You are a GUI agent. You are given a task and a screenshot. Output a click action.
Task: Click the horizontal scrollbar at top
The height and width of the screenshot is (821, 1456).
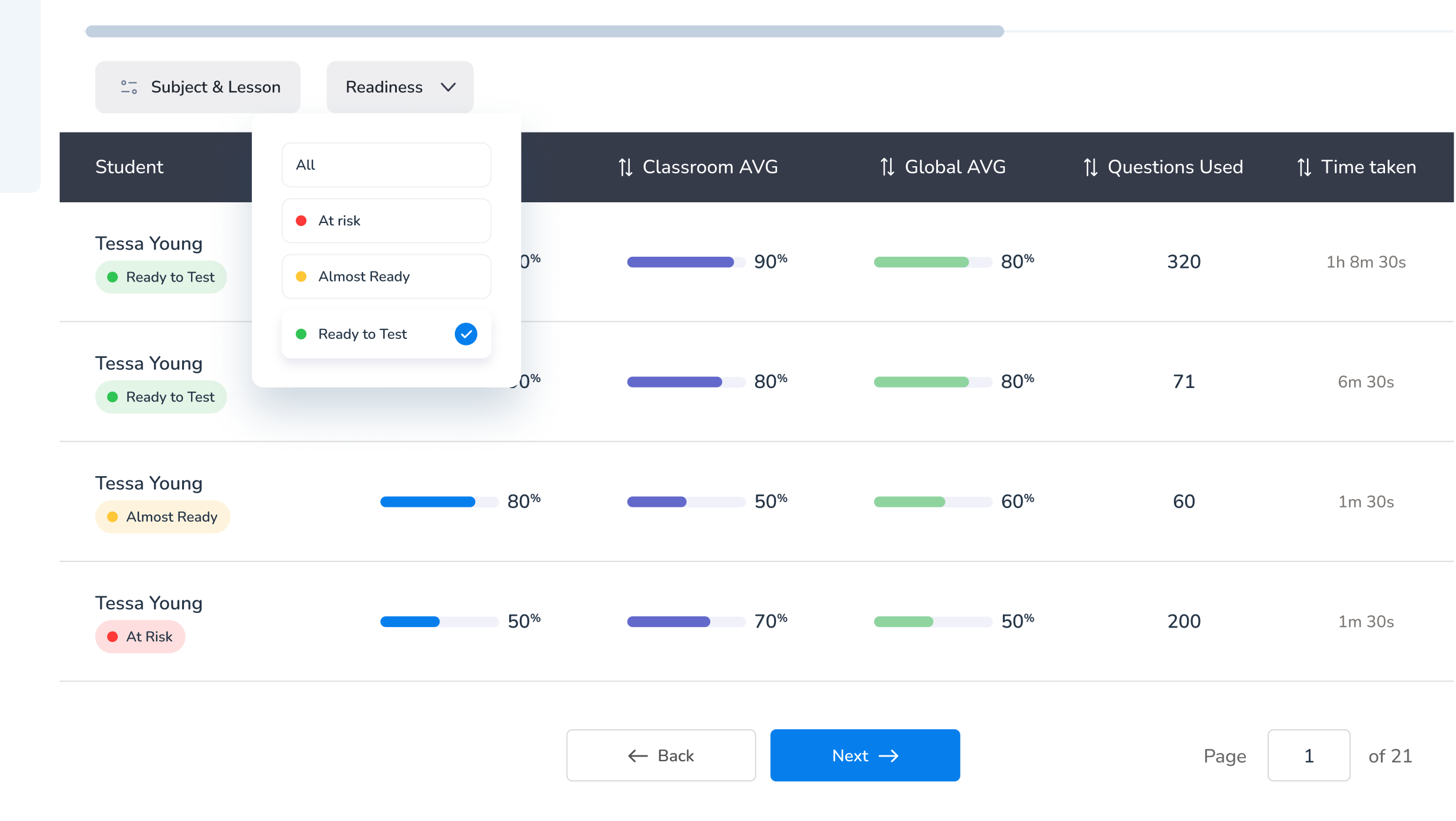(544, 31)
